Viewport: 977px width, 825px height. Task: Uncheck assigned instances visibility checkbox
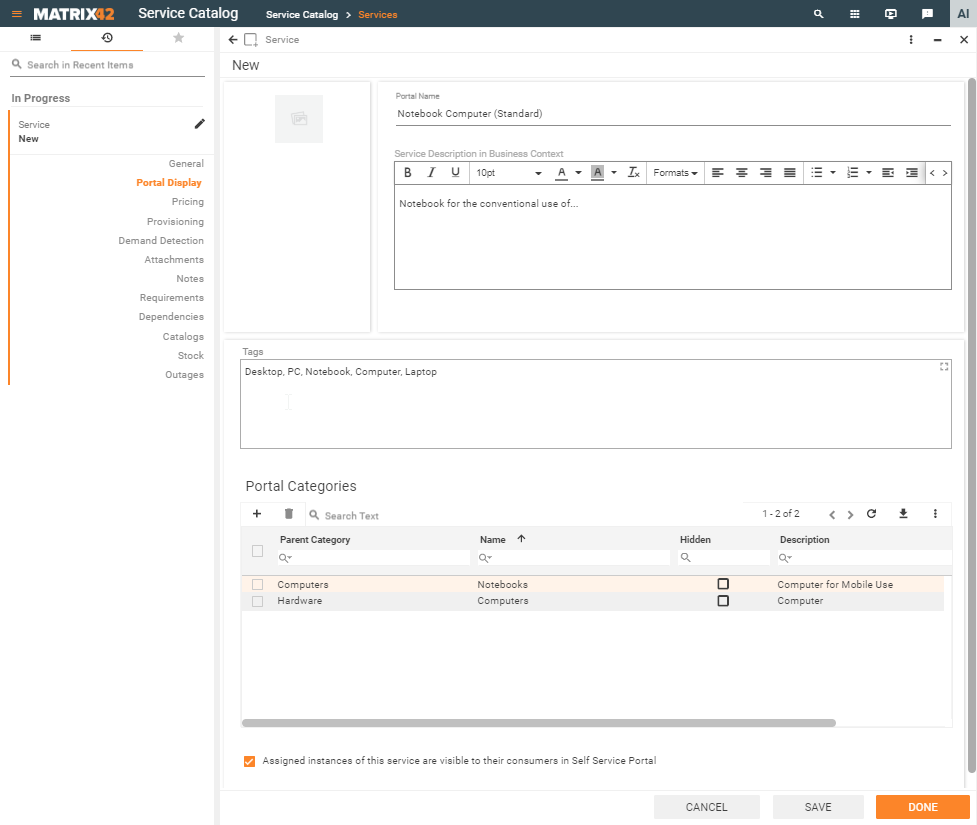[x=249, y=761]
